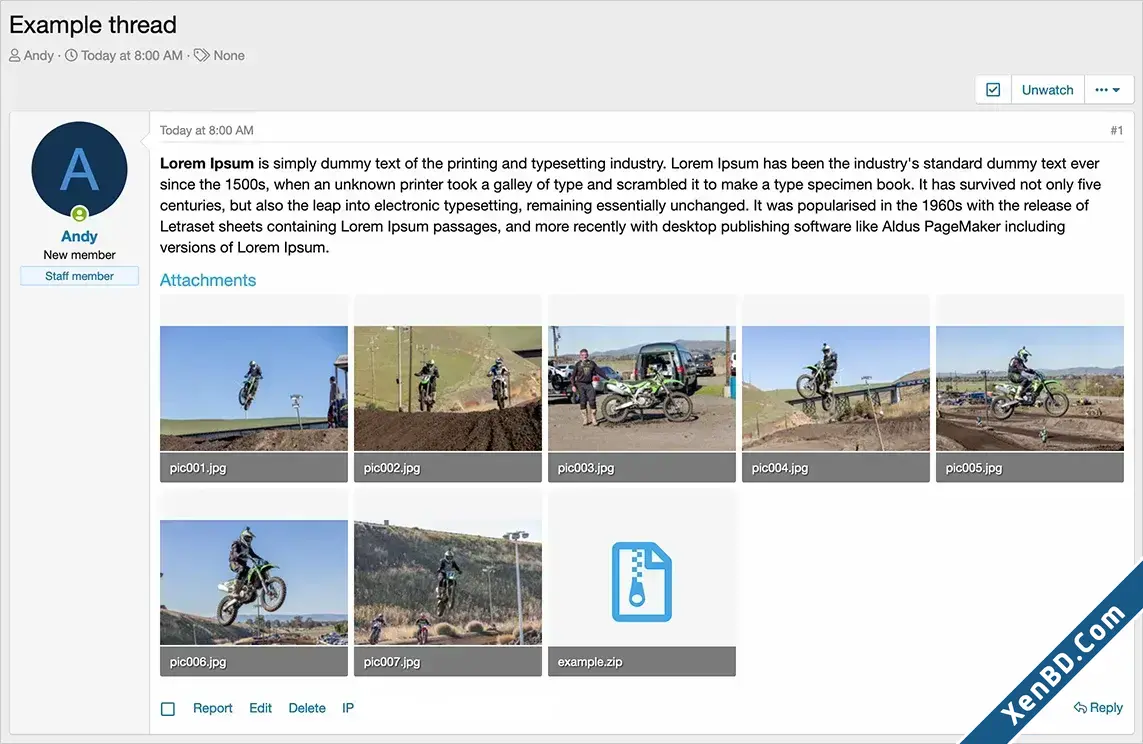
Task: Click the post permalink #1
Action: [1116, 130]
